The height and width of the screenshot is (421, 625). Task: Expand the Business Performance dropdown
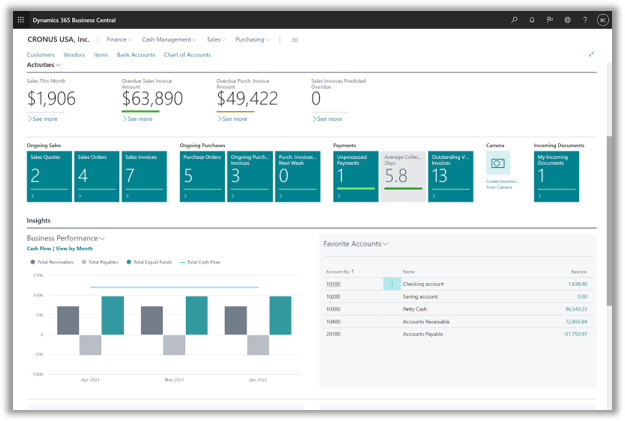[x=66, y=238]
